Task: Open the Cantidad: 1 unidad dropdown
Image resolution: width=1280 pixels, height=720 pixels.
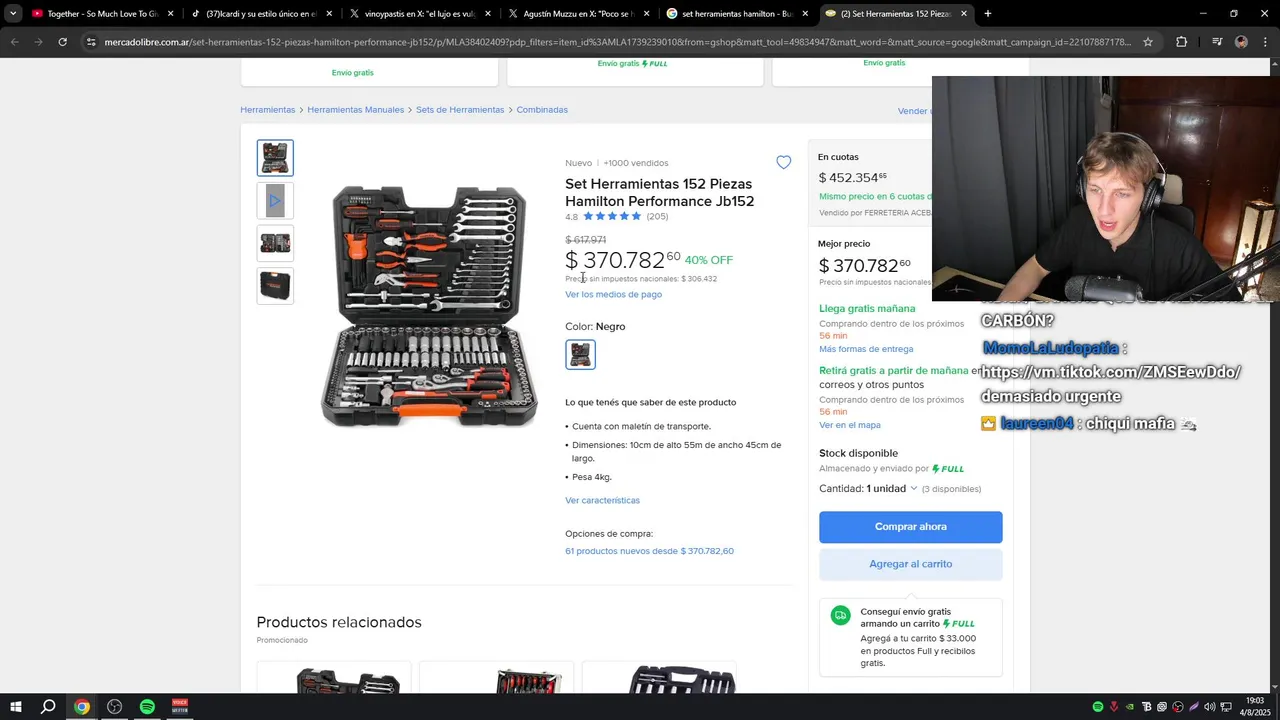Action: (x=869, y=488)
